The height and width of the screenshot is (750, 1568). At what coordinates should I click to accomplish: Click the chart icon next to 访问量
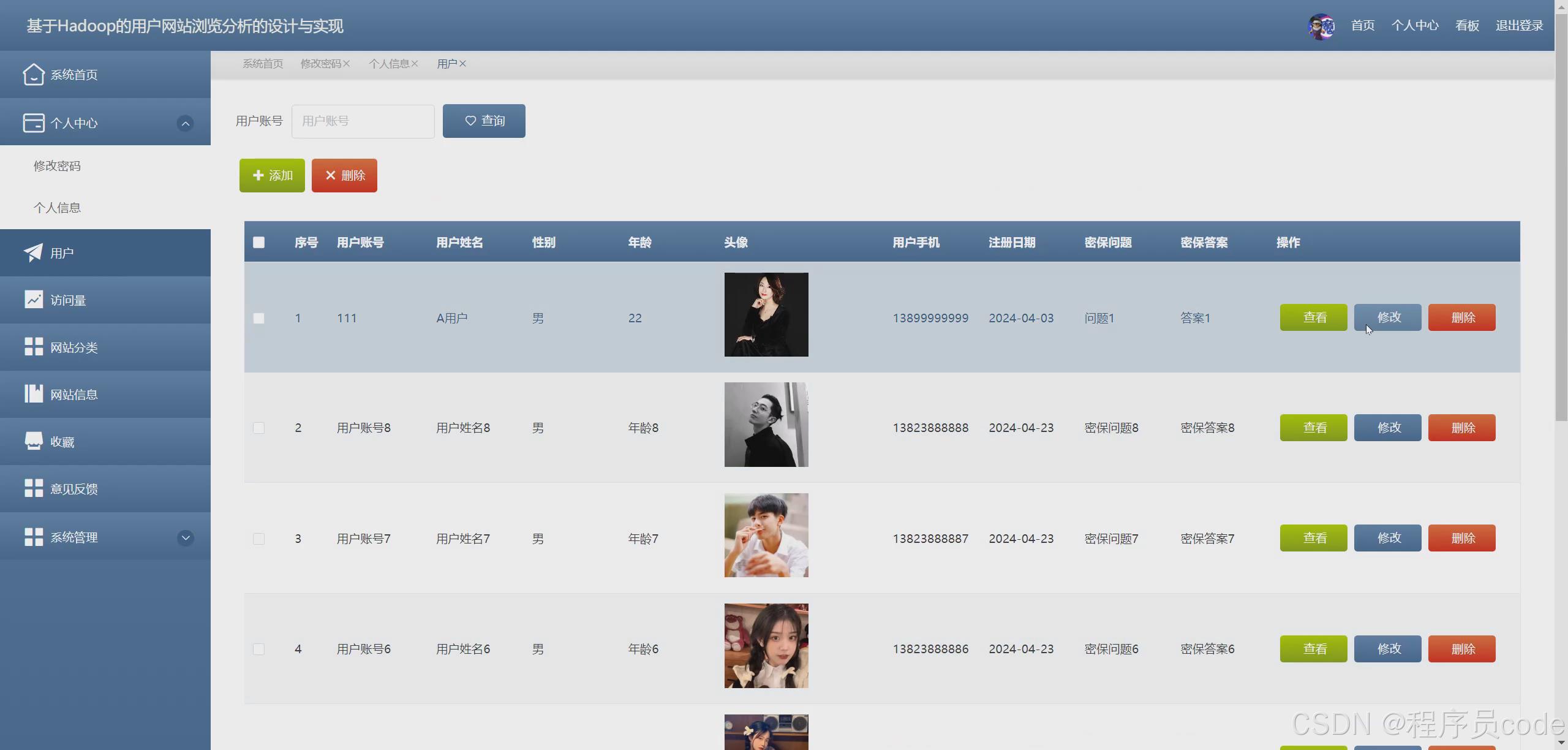click(34, 300)
